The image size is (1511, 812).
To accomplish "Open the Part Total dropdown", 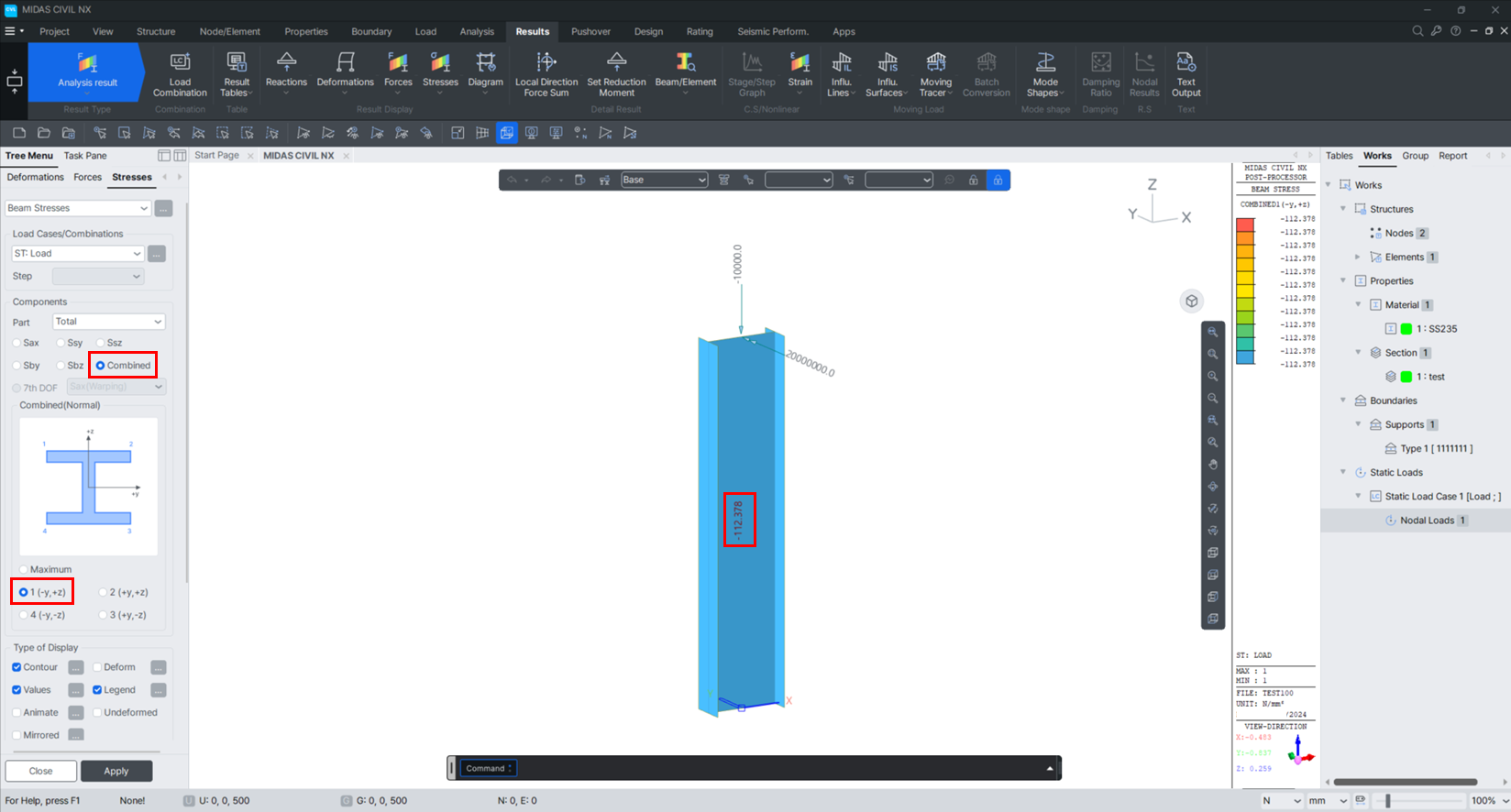I will pyautogui.click(x=108, y=322).
